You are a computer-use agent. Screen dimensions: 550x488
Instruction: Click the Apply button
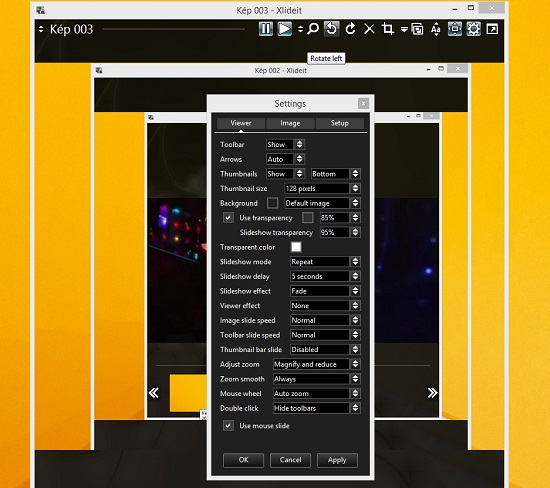[x=337, y=460]
